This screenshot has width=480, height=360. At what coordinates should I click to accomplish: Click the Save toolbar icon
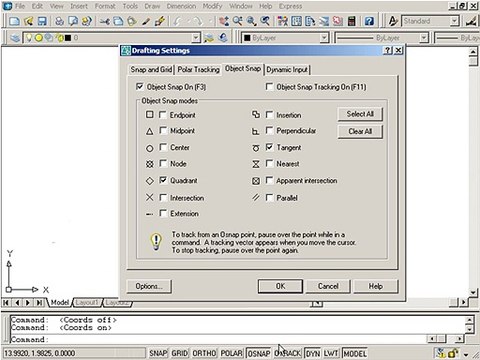tap(42, 21)
